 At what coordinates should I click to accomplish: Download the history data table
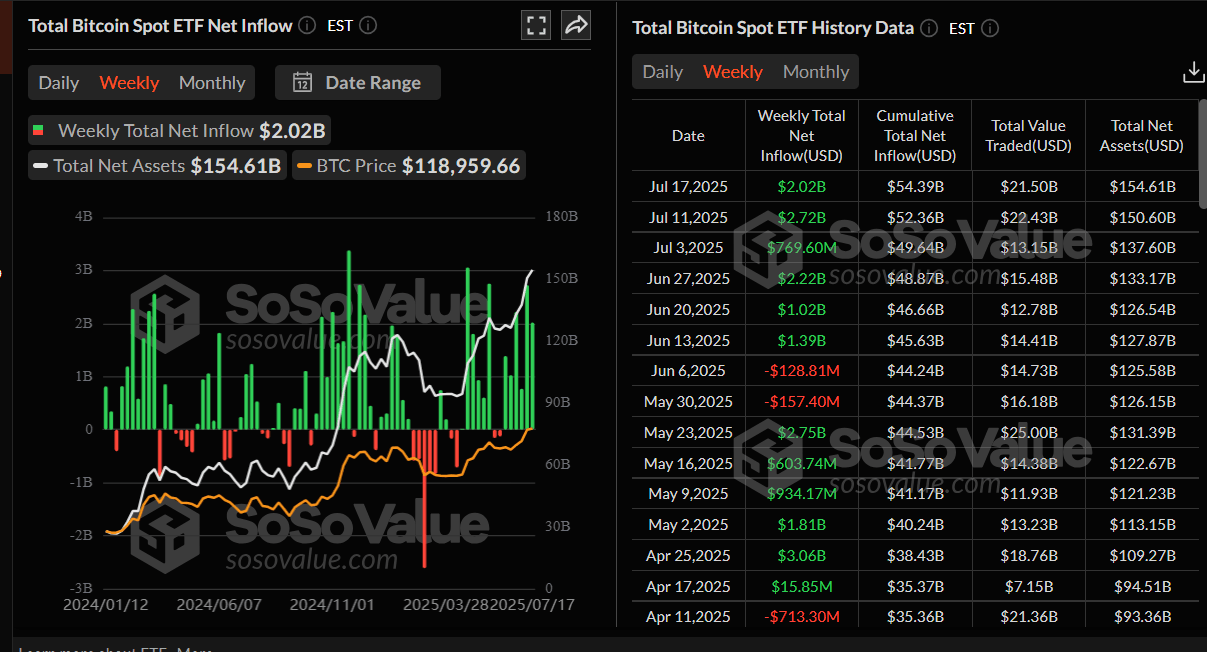coord(1193,72)
